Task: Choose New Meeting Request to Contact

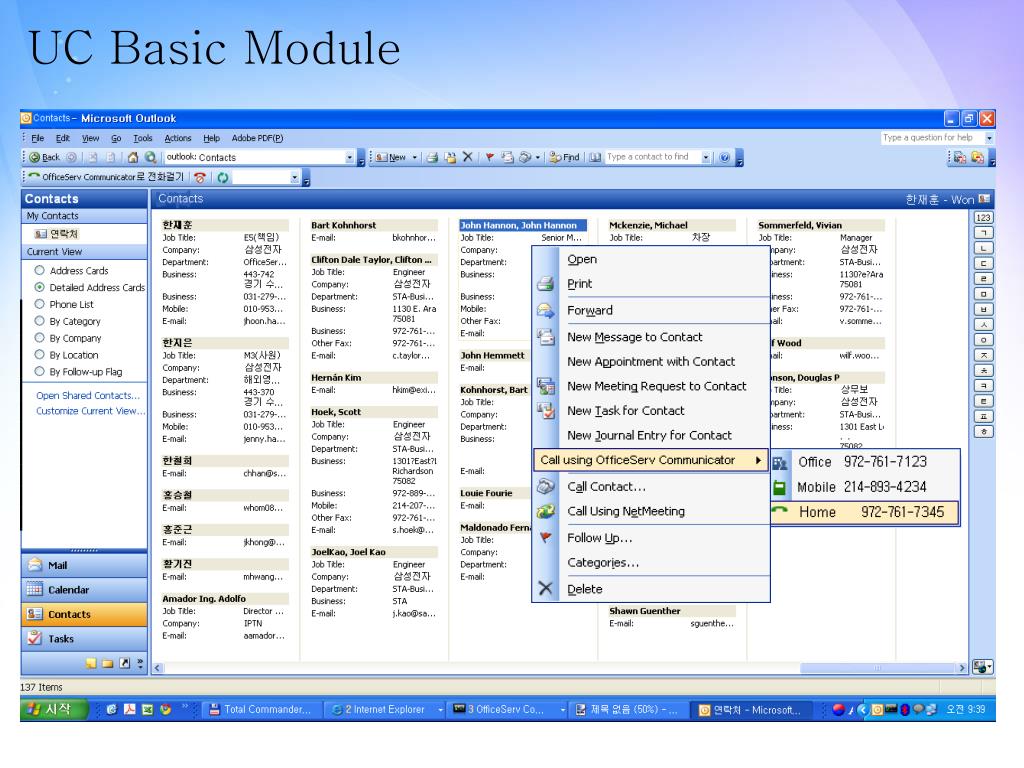Action: click(x=656, y=386)
